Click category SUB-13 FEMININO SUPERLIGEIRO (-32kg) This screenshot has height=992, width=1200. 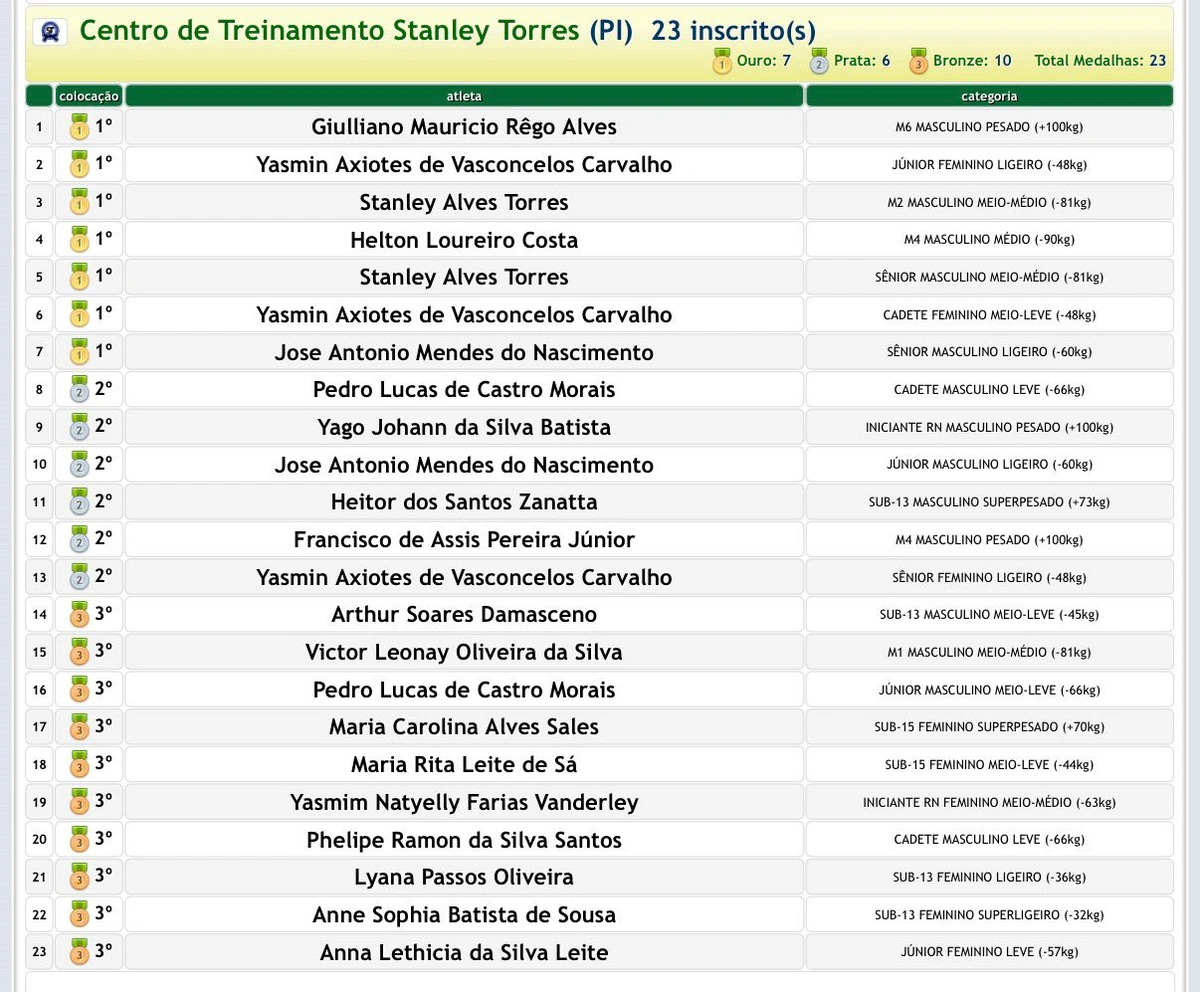tap(989, 915)
